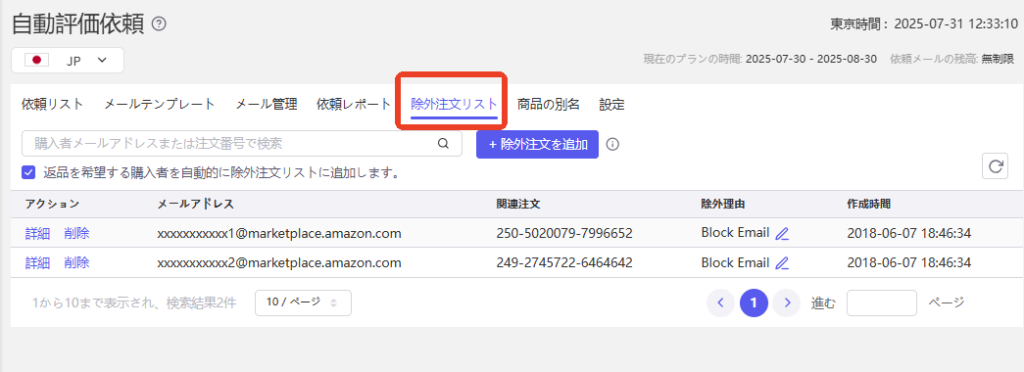Switch to 依頼レポート tab
This screenshot has height=372, width=1024.
[x=353, y=104]
